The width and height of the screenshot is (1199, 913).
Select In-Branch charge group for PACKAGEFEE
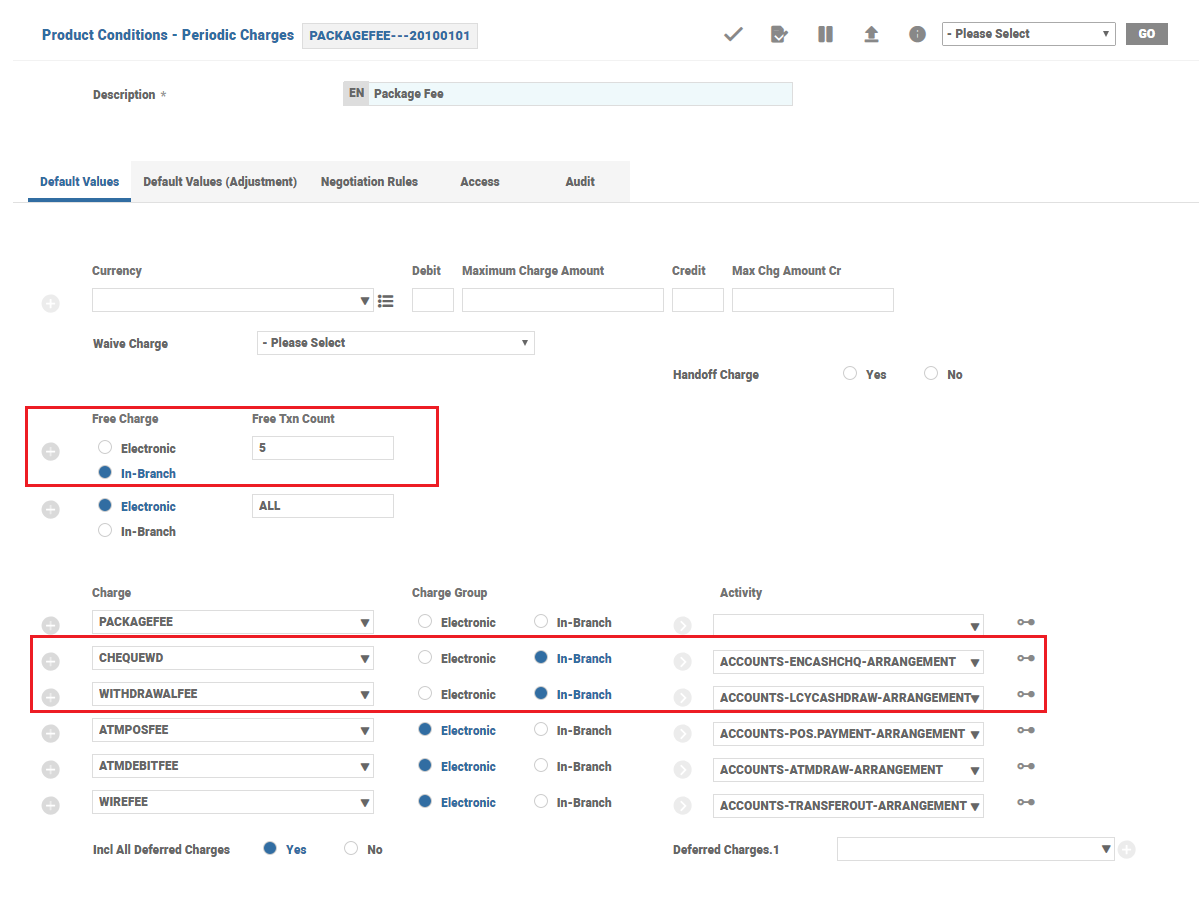[541, 622]
